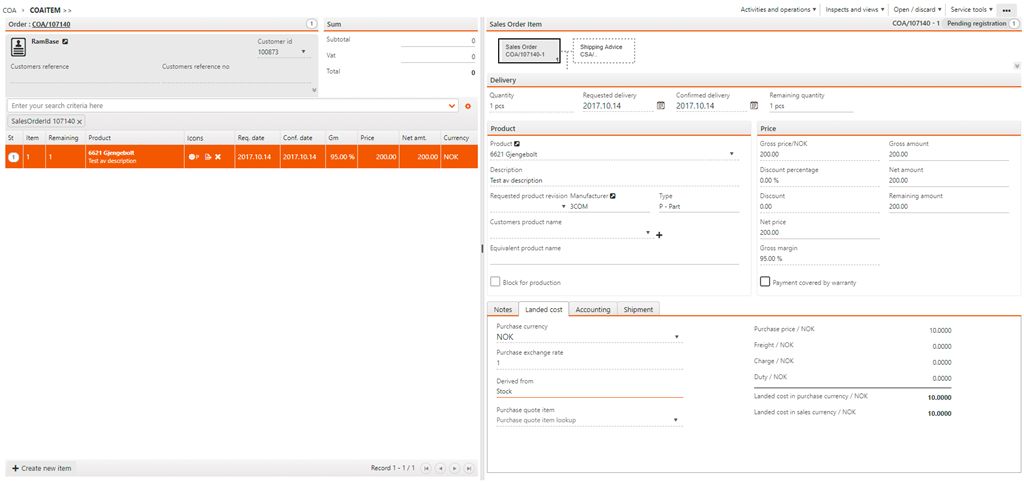Open the Customer id dropdown

click(x=303, y=52)
